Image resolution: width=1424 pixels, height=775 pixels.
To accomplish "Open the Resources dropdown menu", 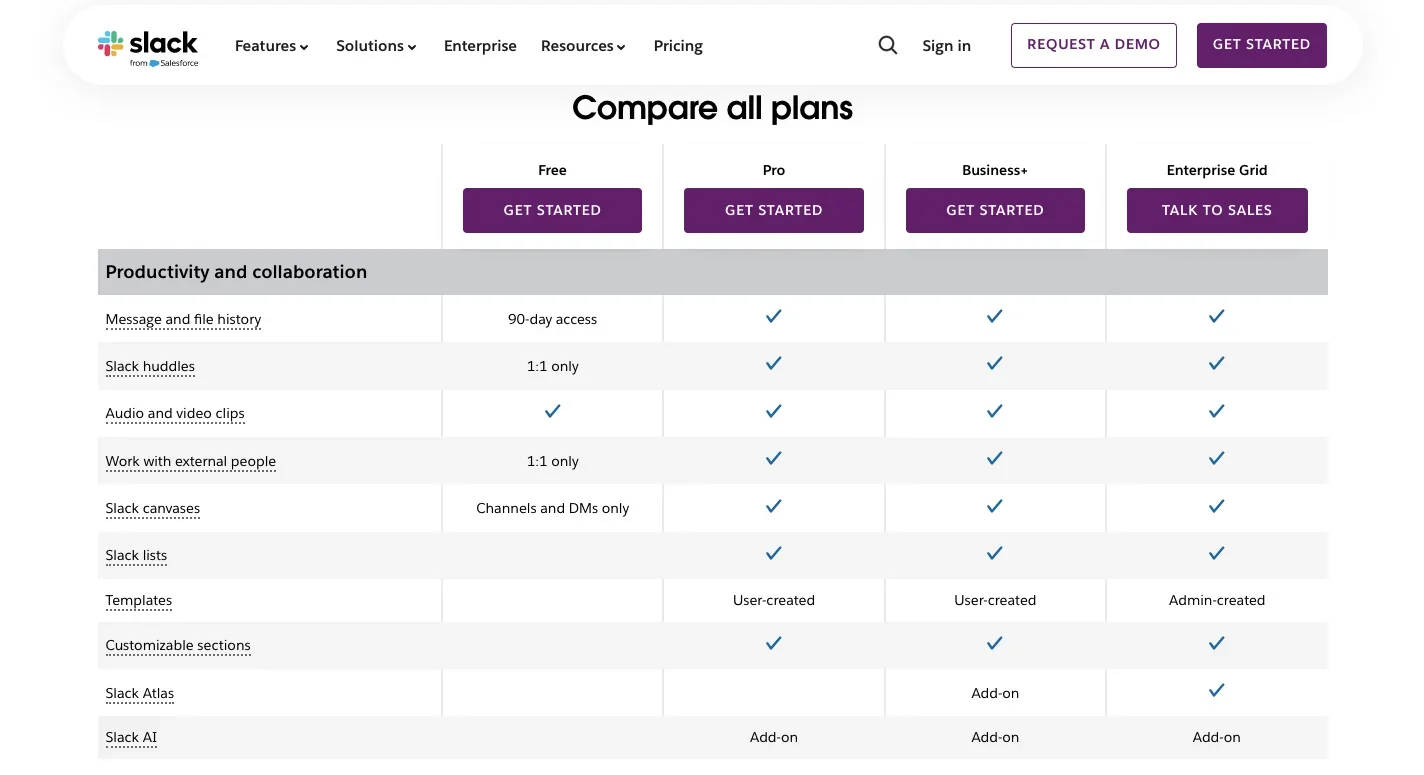I will [583, 46].
